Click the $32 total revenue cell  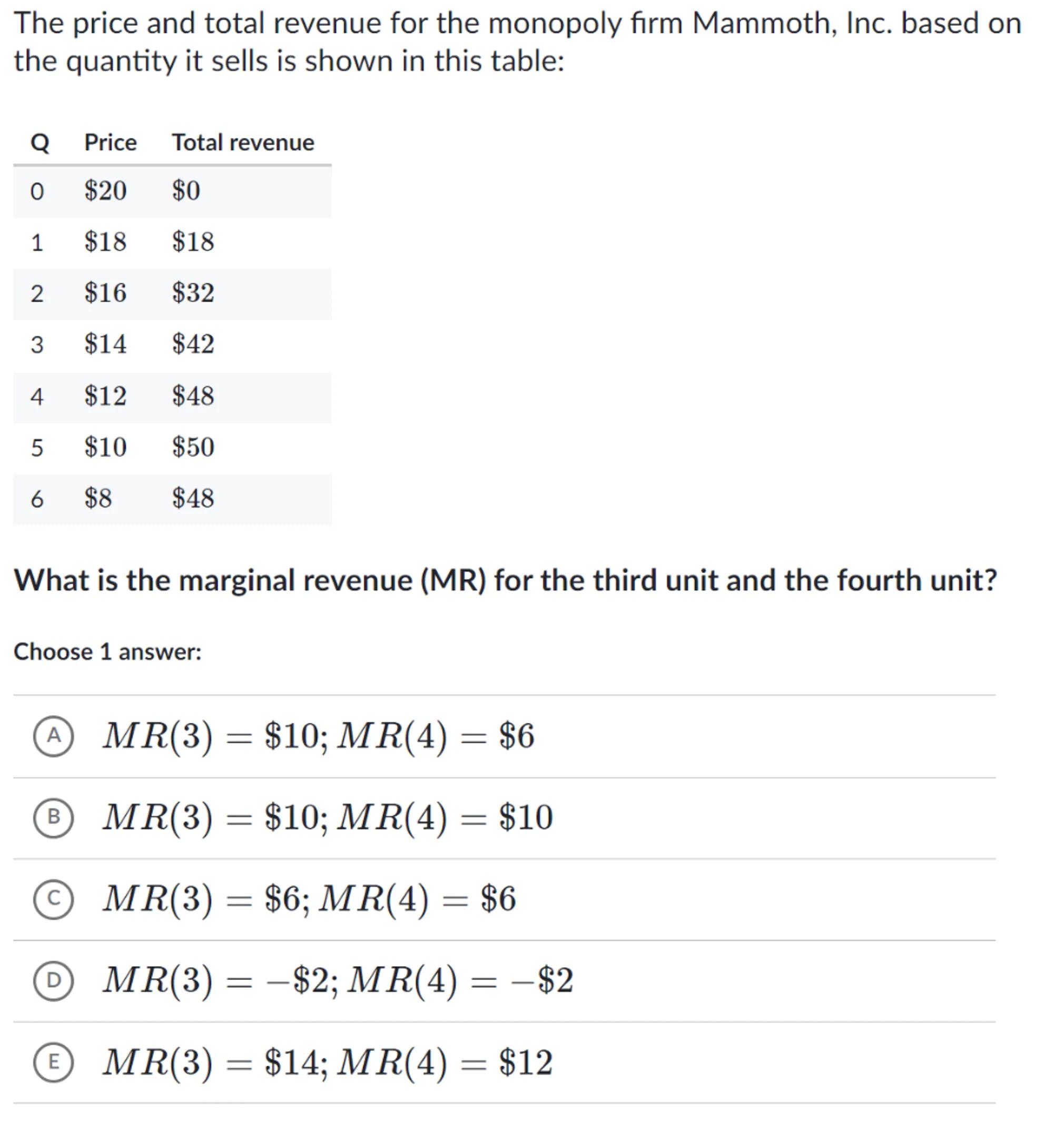click(x=193, y=293)
